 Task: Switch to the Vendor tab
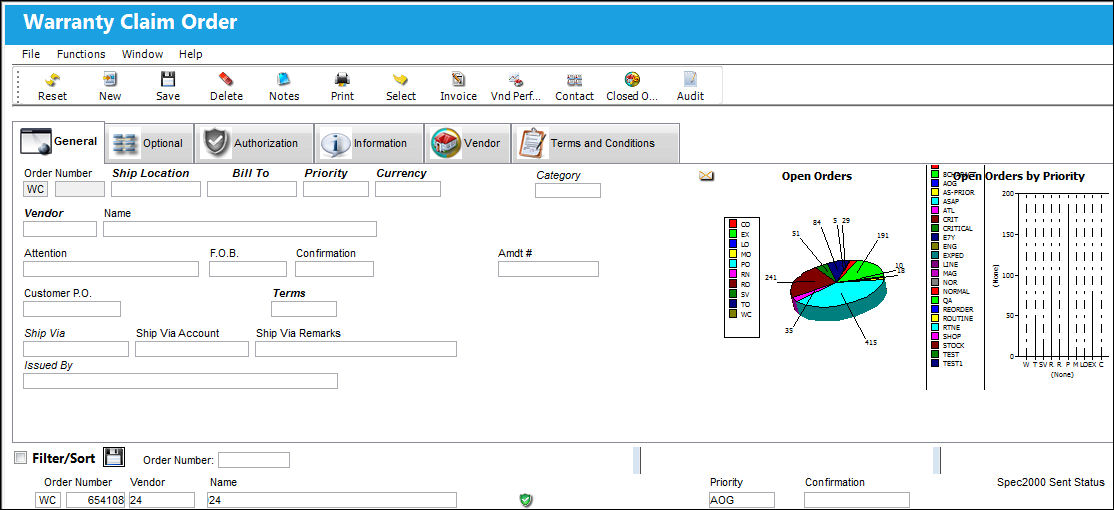coord(467,143)
